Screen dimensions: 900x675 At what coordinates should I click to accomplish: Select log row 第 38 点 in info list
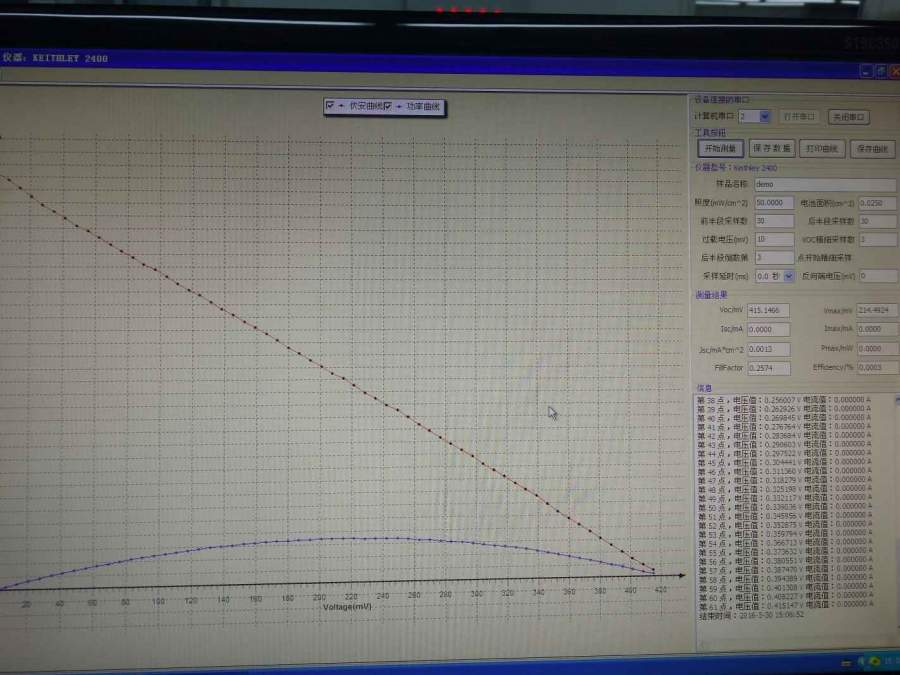coord(783,400)
